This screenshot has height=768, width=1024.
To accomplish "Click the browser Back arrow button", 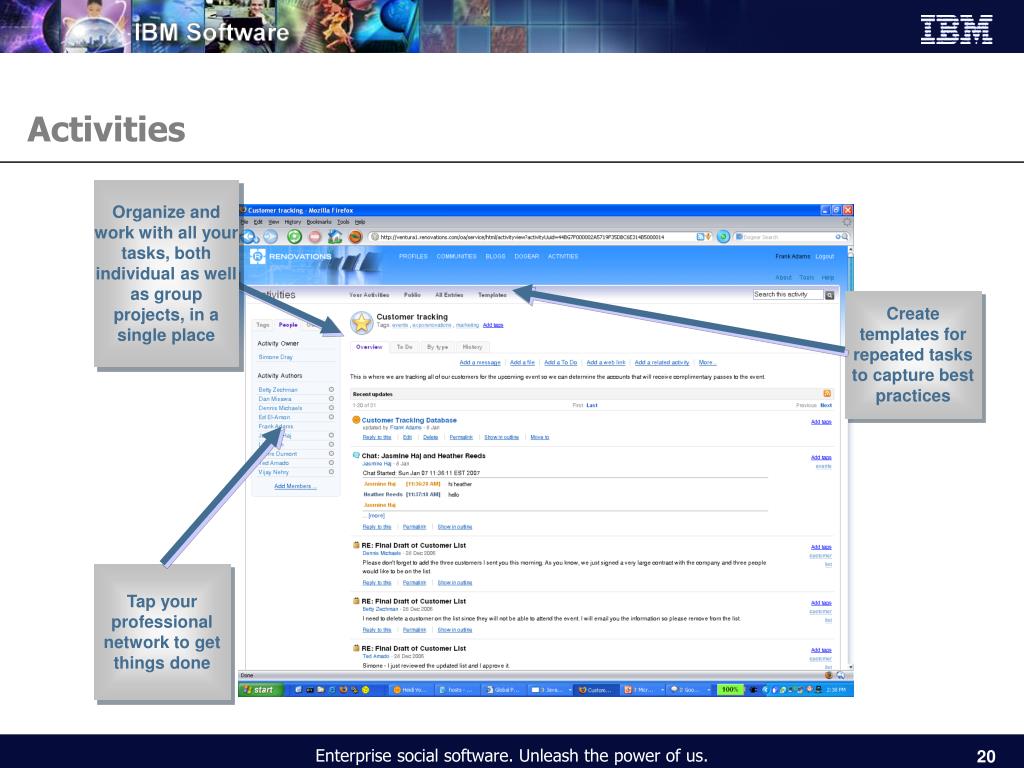I will pos(249,237).
